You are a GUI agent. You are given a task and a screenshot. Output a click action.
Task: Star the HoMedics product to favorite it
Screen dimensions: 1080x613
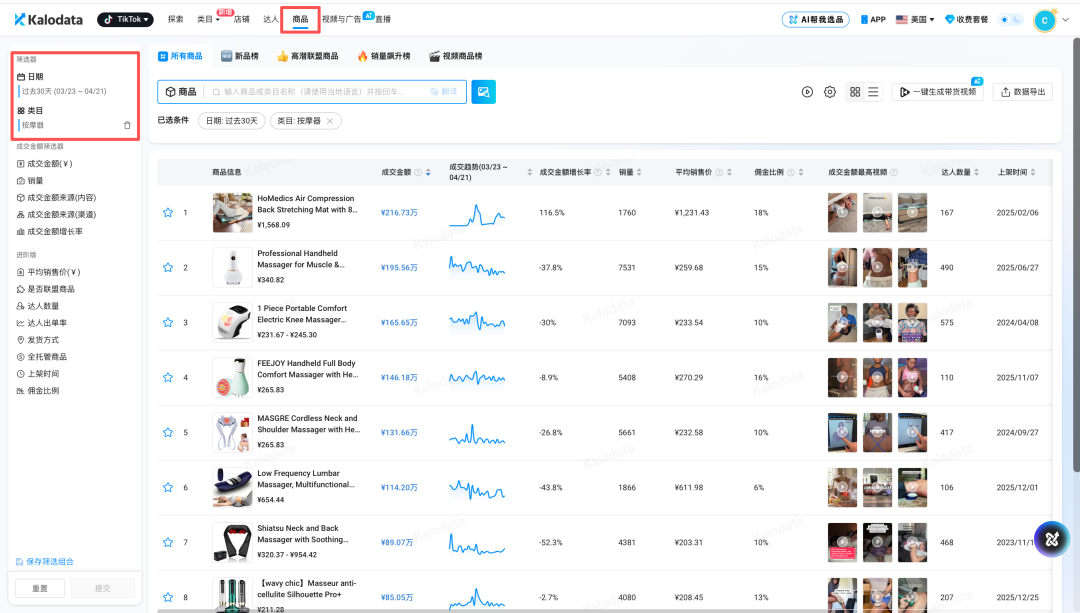pos(167,212)
